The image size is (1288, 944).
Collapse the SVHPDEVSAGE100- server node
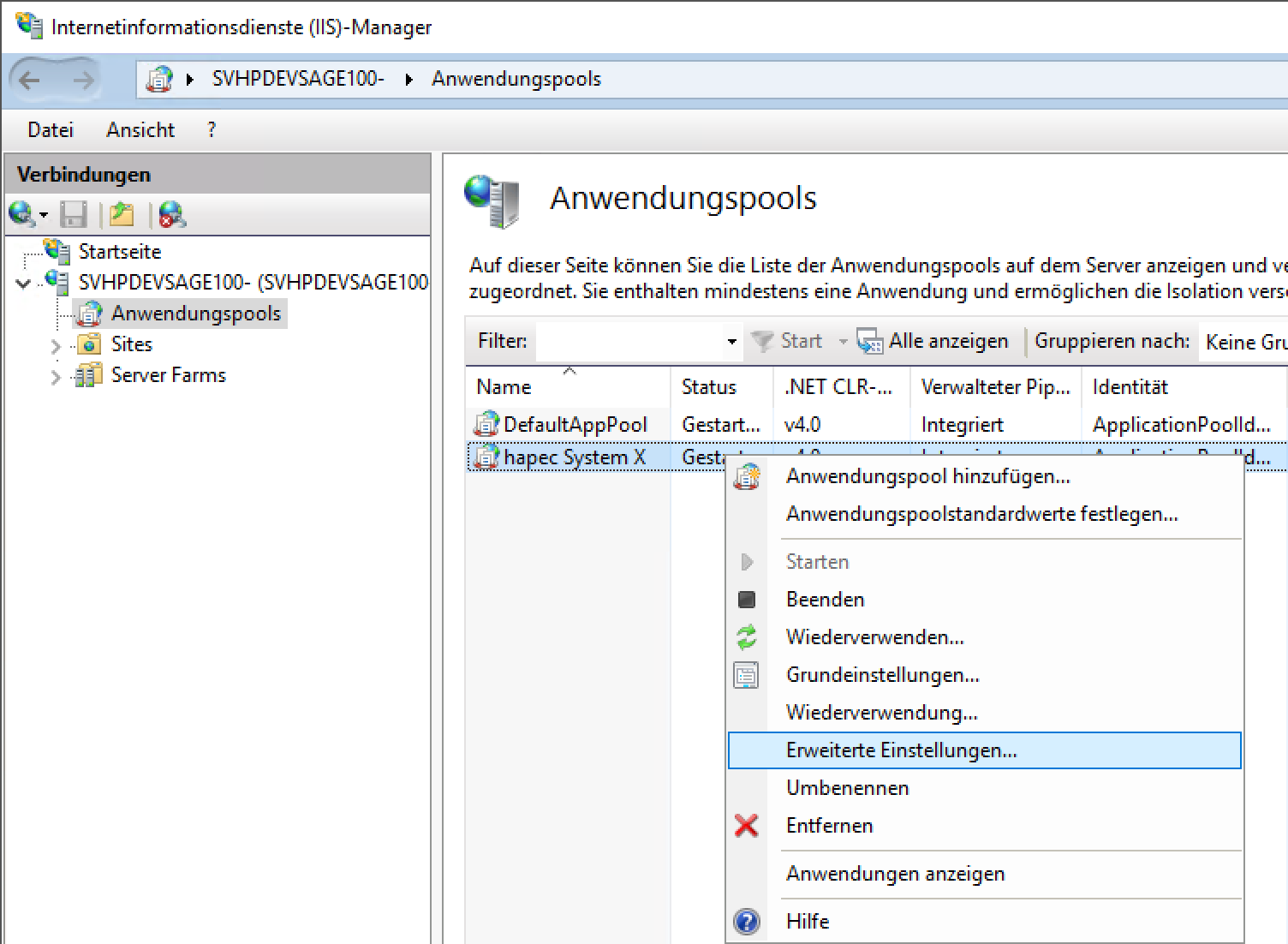point(24,284)
